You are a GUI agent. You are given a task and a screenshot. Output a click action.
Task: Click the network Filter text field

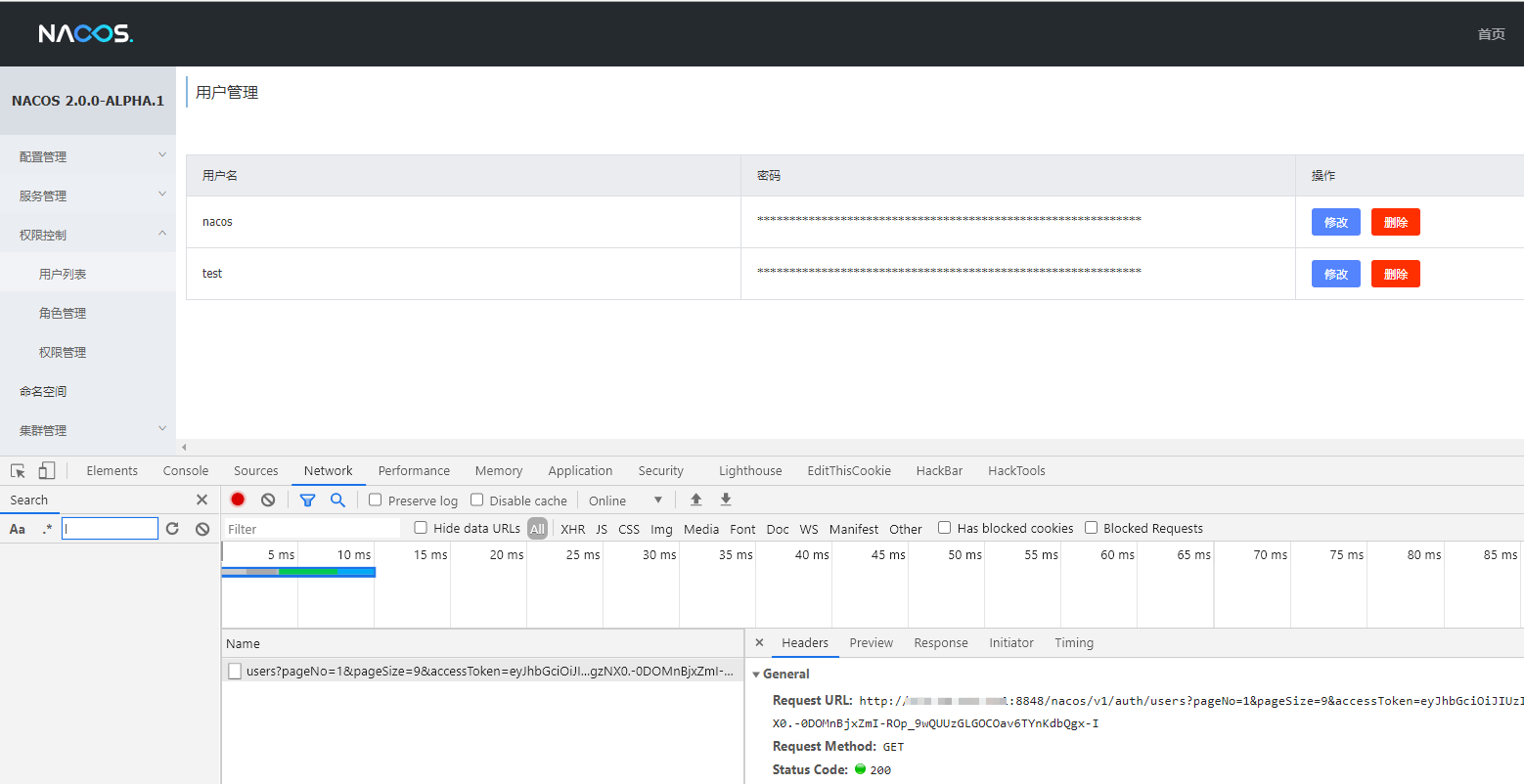pyautogui.click(x=311, y=529)
